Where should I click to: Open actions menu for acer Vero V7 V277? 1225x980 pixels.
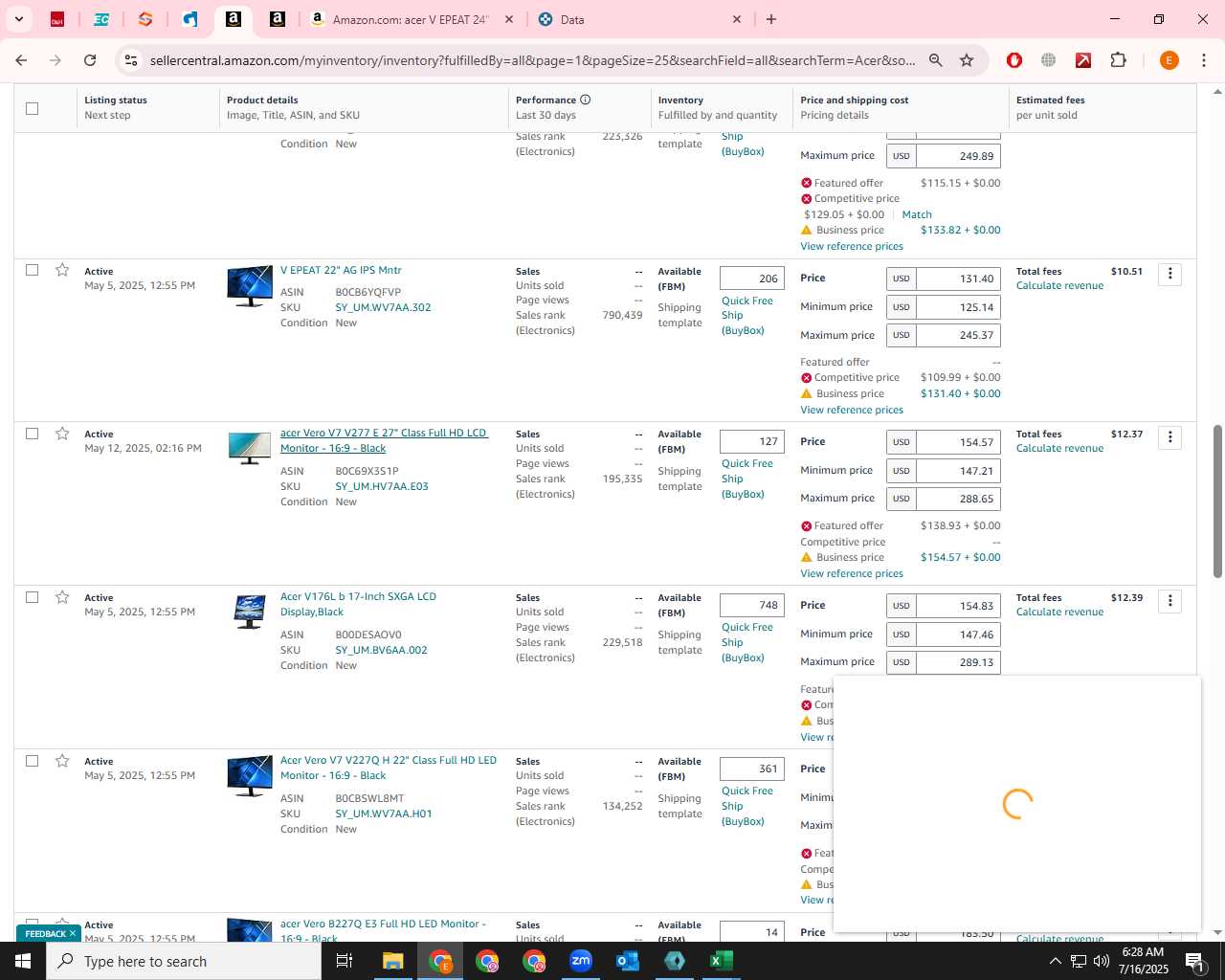coord(1169,437)
